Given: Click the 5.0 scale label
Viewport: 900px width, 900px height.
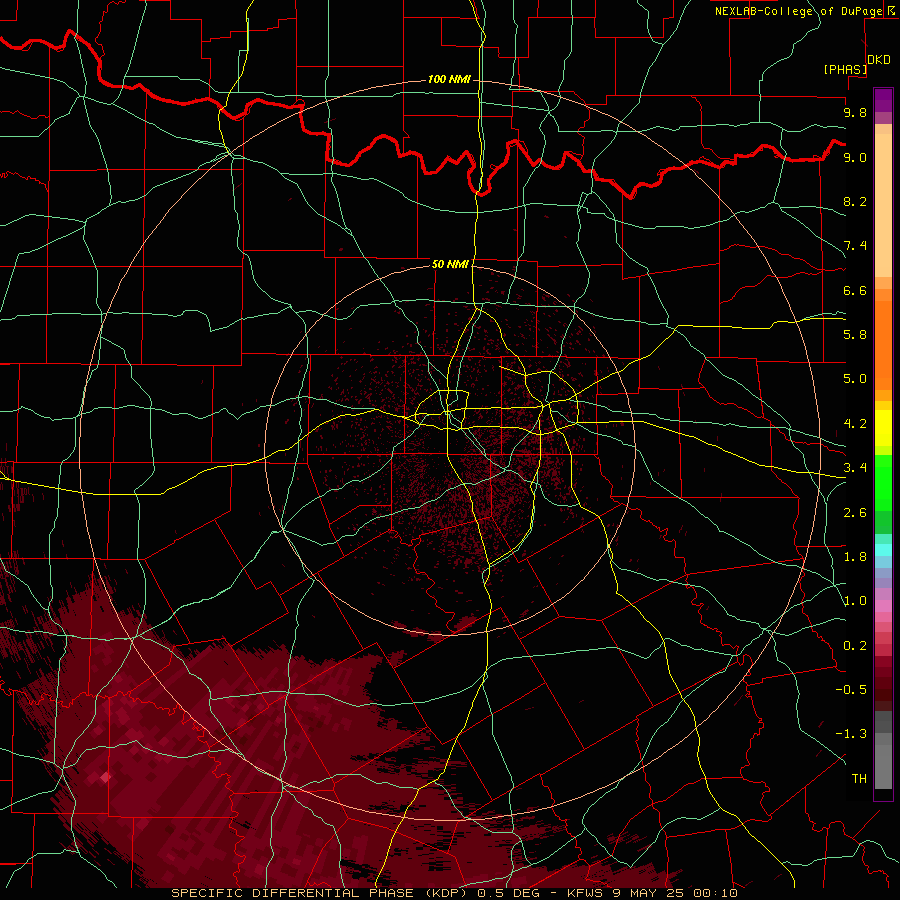Looking at the screenshot, I should coord(855,379).
